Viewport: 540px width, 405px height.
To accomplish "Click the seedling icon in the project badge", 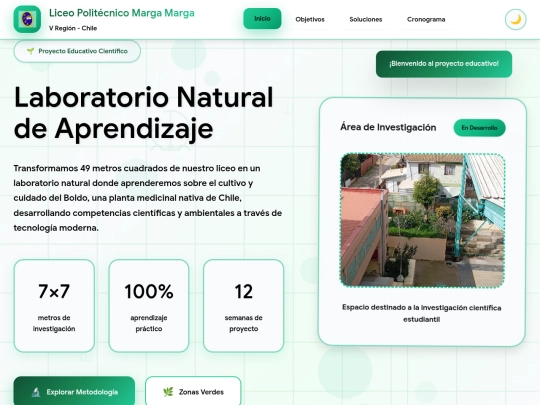I will (x=31, y=51).
